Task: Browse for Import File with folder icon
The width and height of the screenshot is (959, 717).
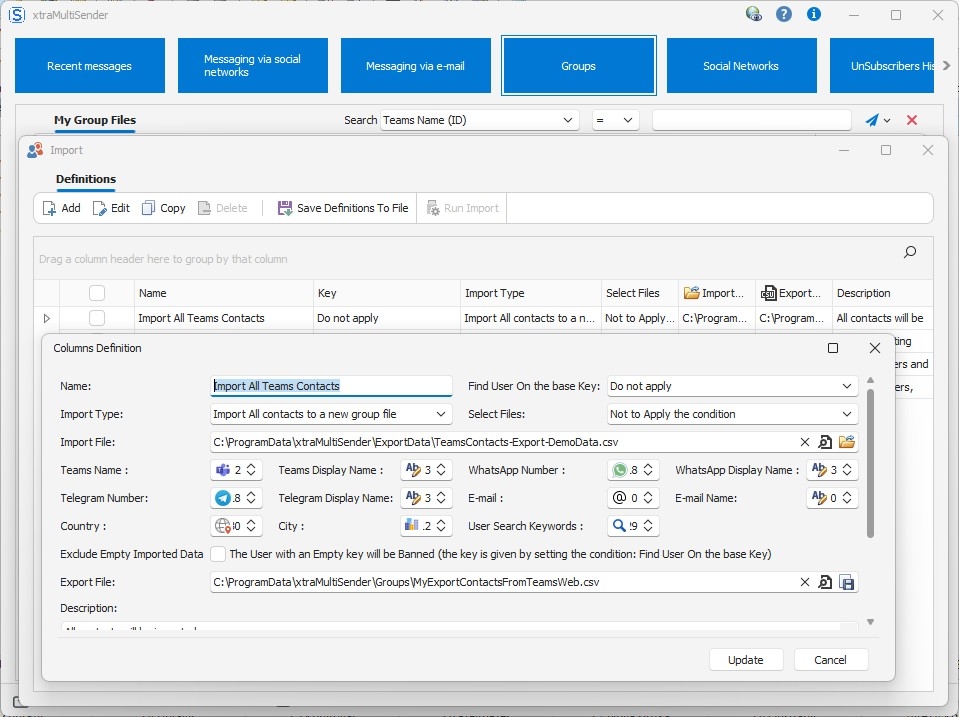Action: pos(847,442)
